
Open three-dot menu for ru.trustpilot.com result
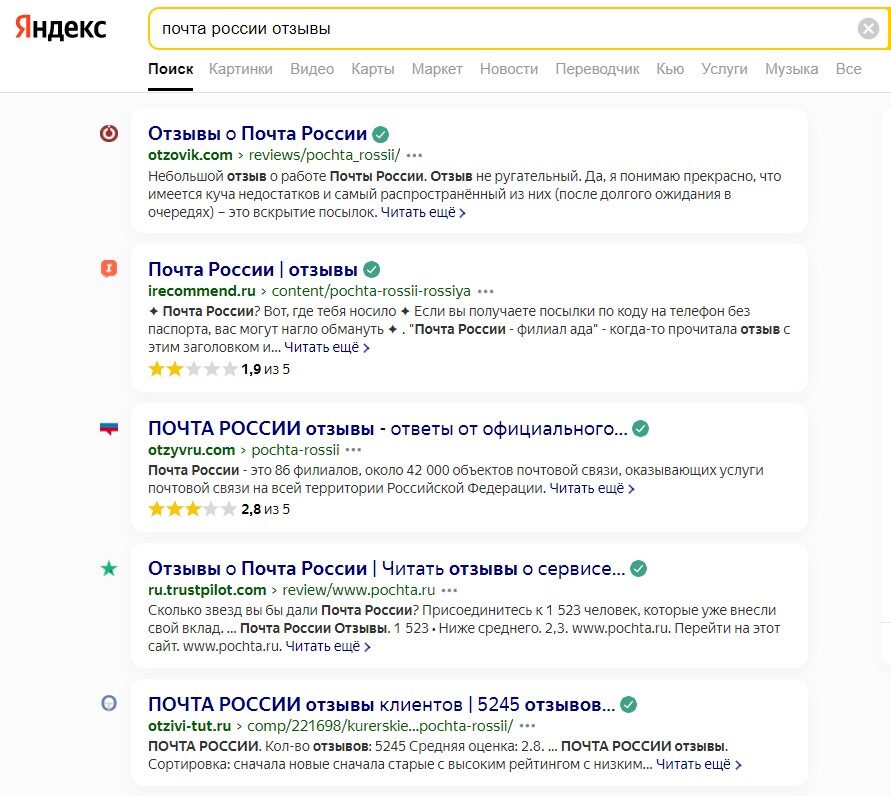click(450, 590)
